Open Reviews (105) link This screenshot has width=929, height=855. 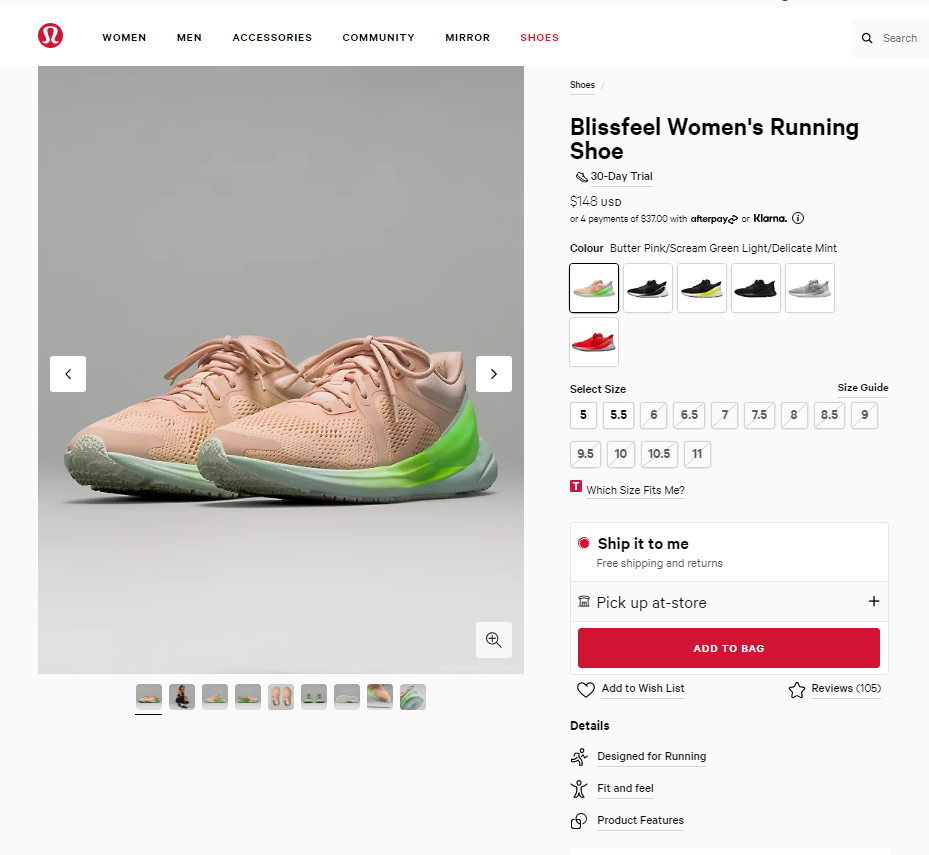(x=845, y=689)
